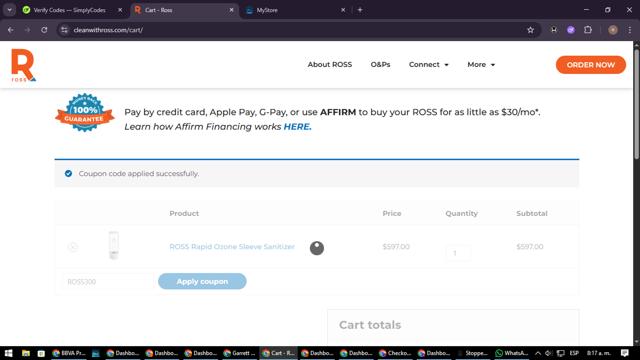This screenshot has width=640, height=360.
Task: Open a new browser tab
Action: point(360,10)
